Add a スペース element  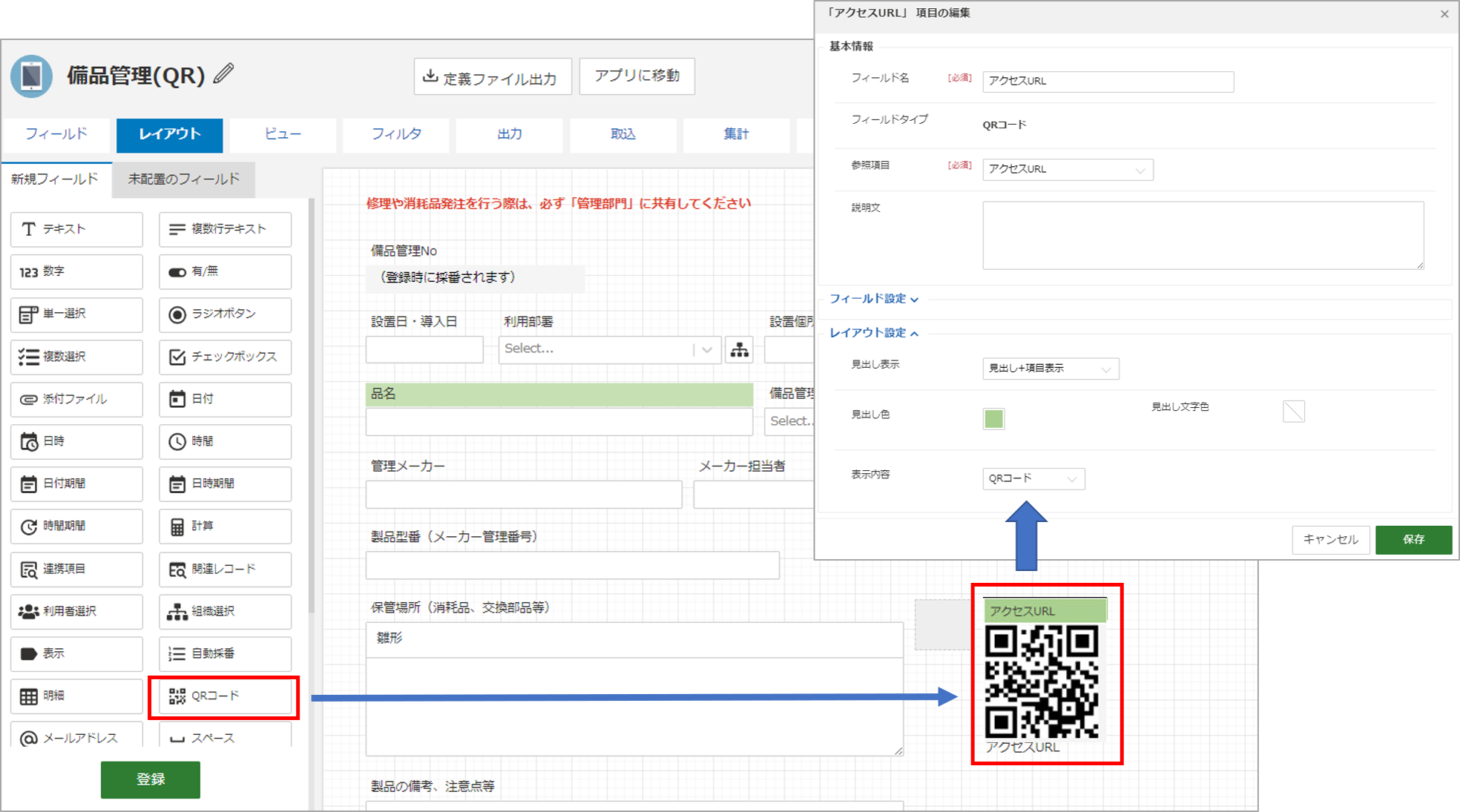pyautogui.click(x=225, y=735)
